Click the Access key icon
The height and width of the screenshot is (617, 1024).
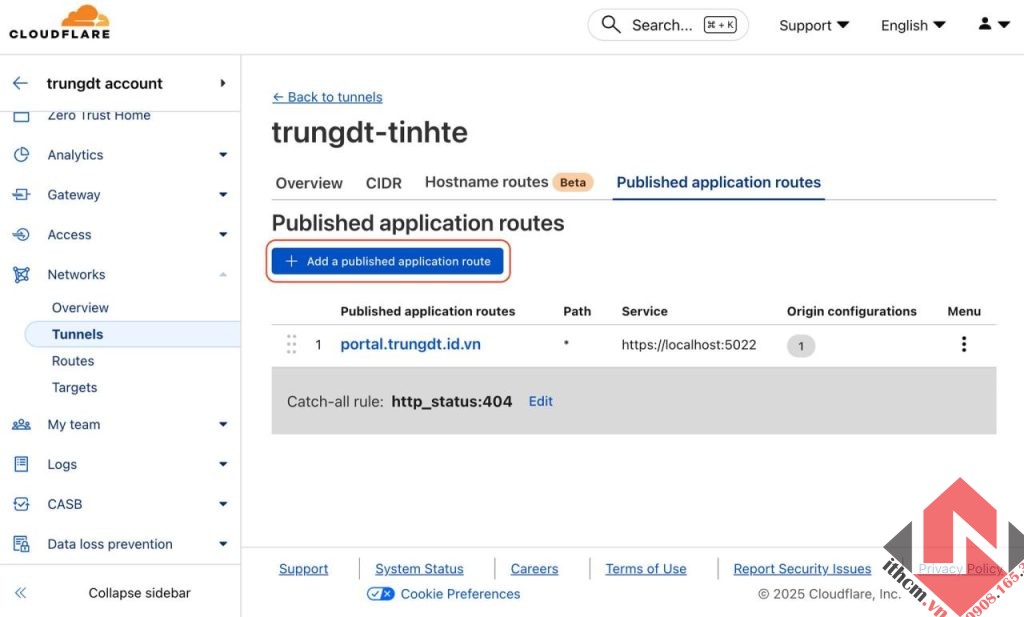(22, 235)
